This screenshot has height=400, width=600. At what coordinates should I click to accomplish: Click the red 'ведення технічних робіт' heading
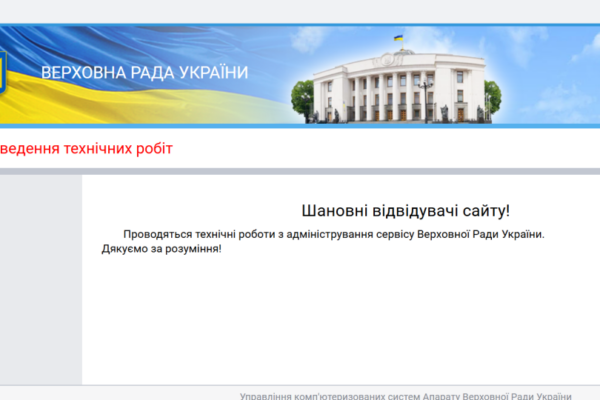pos(86,149)
